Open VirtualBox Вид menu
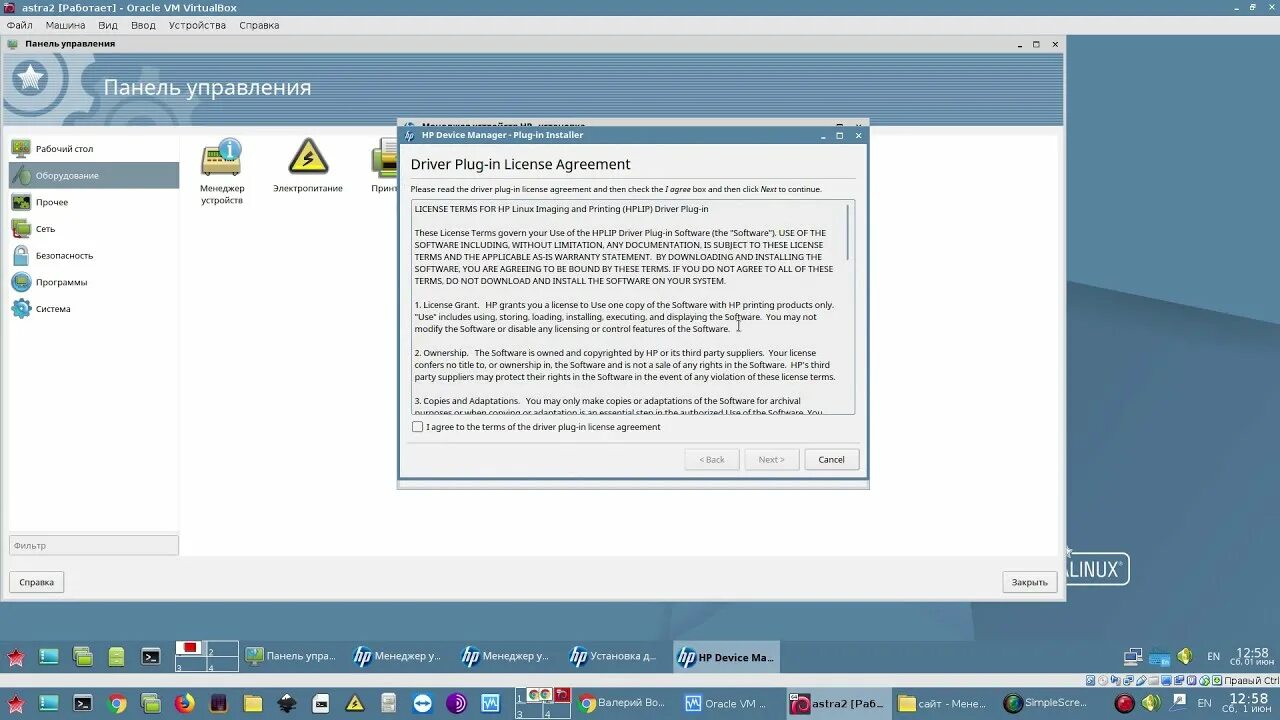Viewport: 1280px width, 720px height. 108,25
